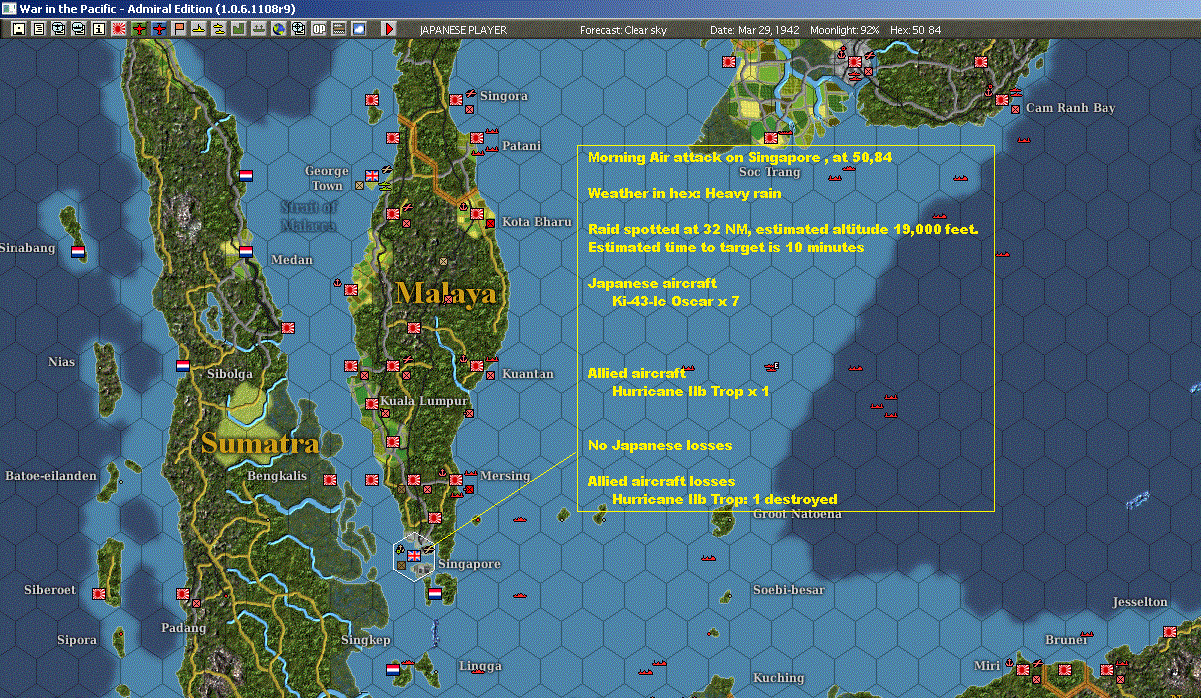Click "Morning Air attack on Singapore" report line
The width and height of the screenshot is (1201, 698).
740,157
